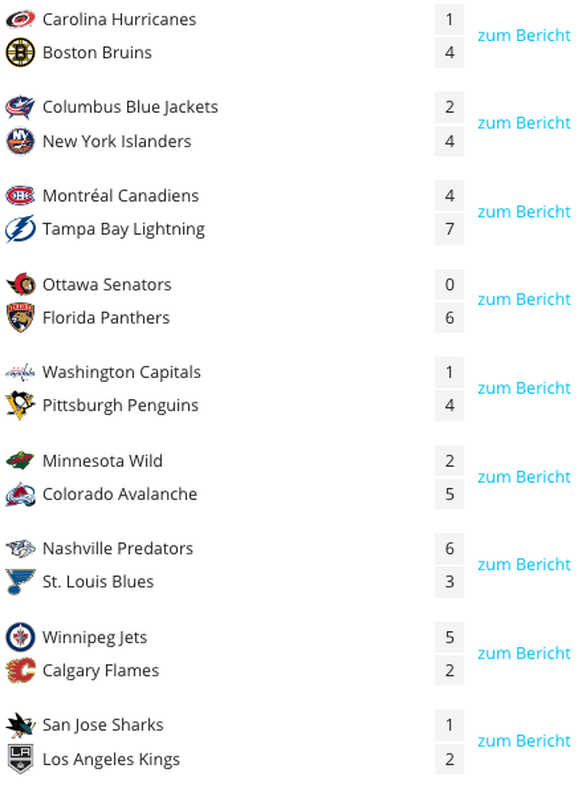
Task: Click the Minnesota Wild team name
Action: tap(103, 461)
